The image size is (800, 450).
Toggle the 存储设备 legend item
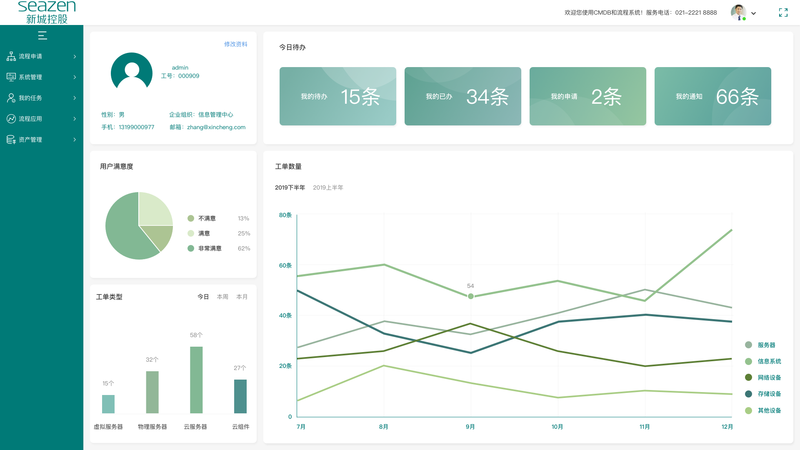[763, 394]
